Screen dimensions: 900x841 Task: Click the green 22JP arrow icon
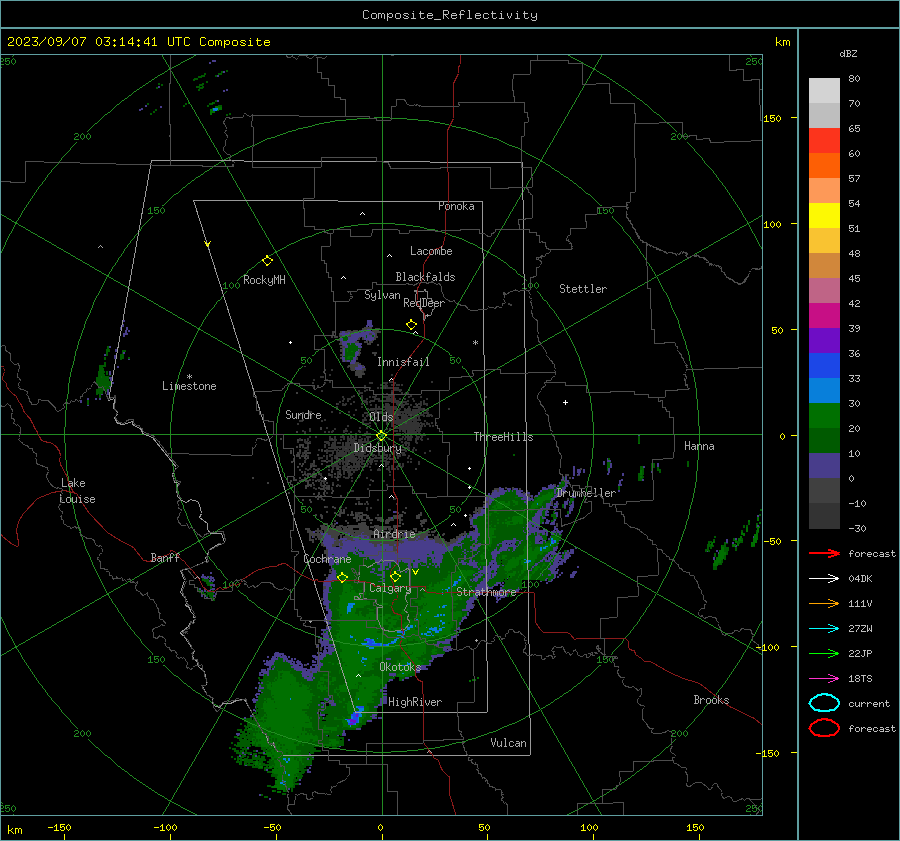(824, 653)
